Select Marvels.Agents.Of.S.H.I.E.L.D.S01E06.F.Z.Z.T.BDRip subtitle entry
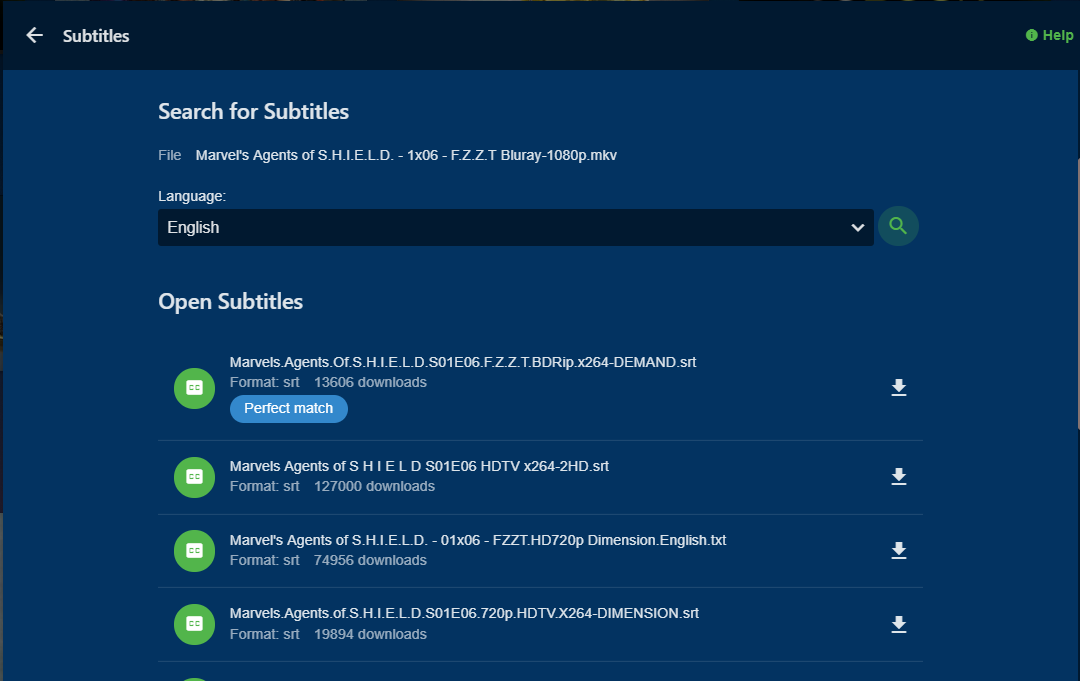1080x681 pixels. tap(462, 362)
